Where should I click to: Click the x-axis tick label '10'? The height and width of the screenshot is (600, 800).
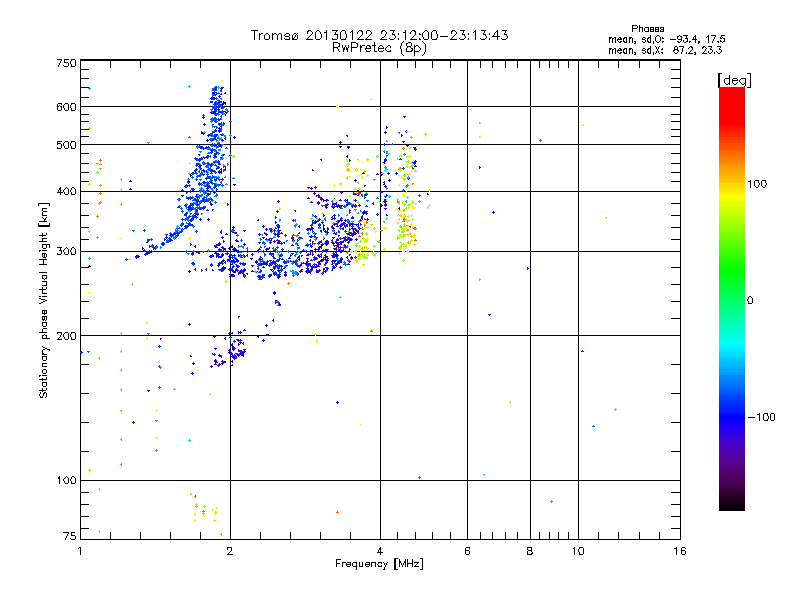(x=578, y=551)
